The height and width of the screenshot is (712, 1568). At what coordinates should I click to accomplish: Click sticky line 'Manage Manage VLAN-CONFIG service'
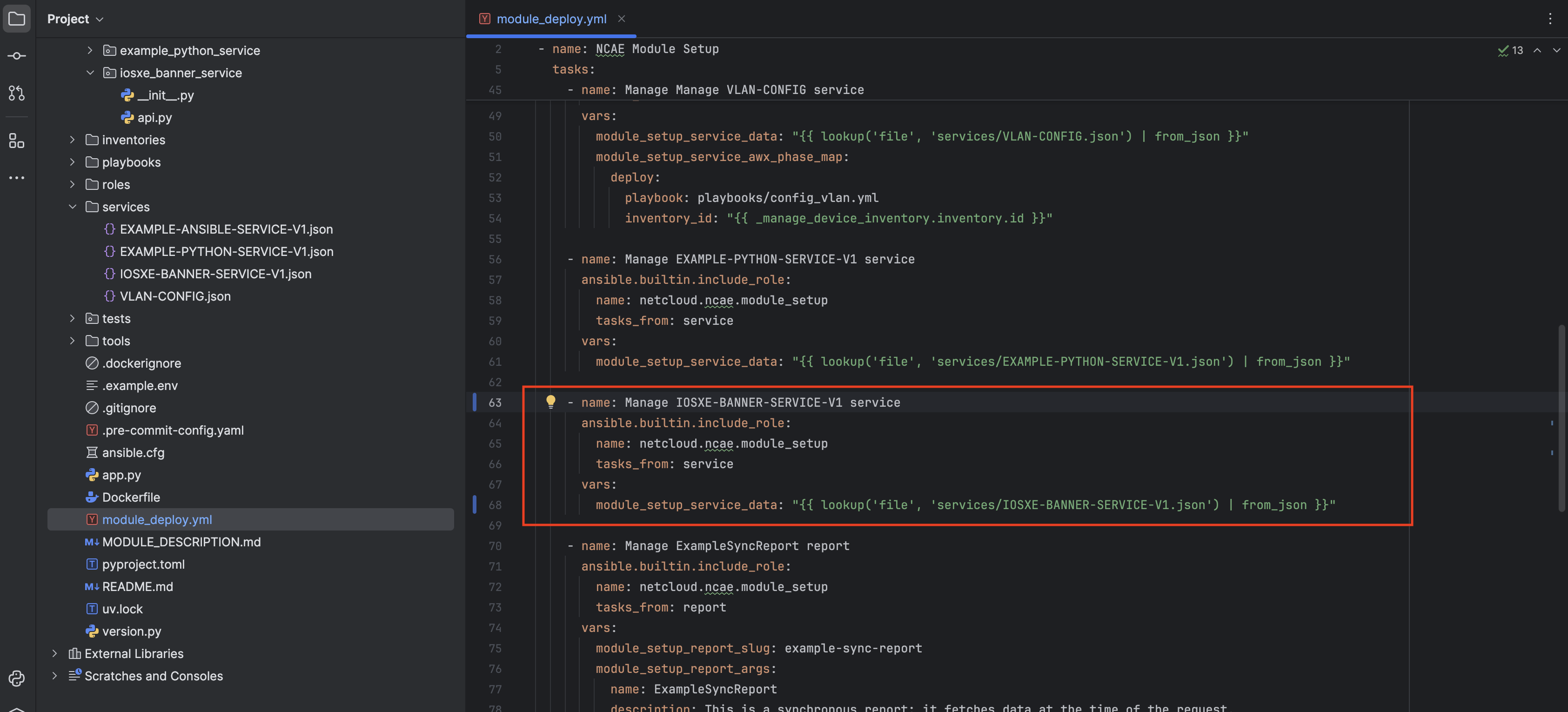[x=744, y=90]
